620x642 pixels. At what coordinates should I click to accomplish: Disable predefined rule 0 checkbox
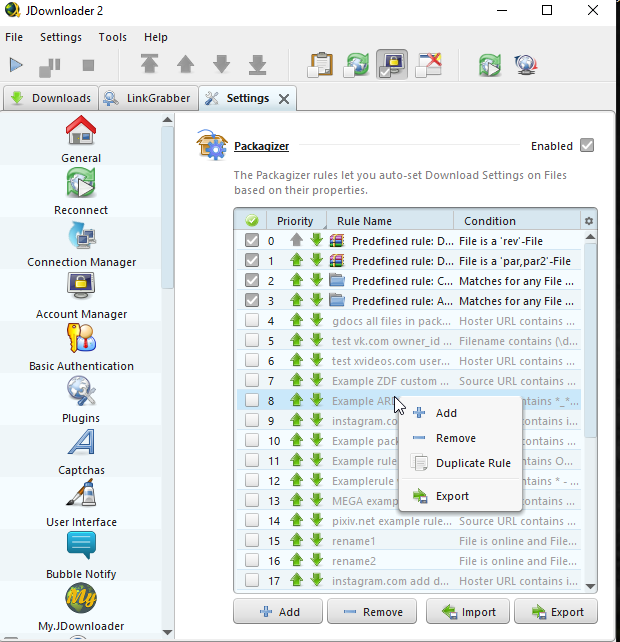tap(252, 240)
